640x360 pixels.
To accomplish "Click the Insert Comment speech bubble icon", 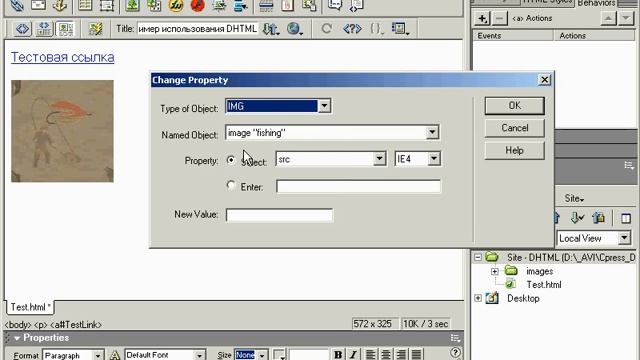I will coord(335,5).
